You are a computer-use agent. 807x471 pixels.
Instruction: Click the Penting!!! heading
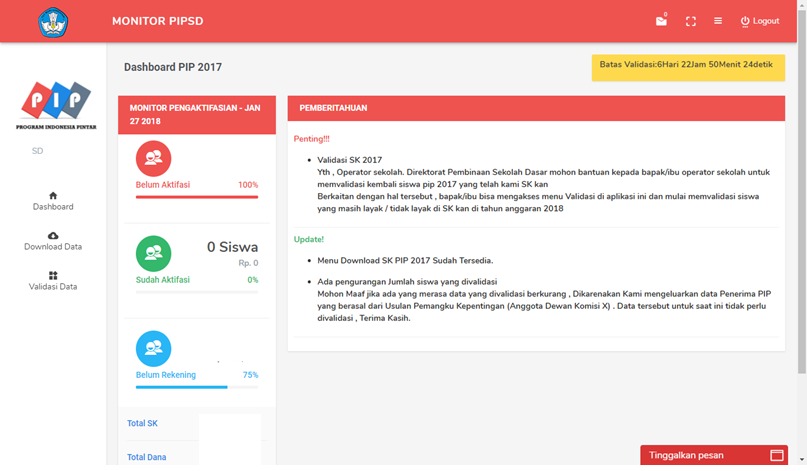311,139
